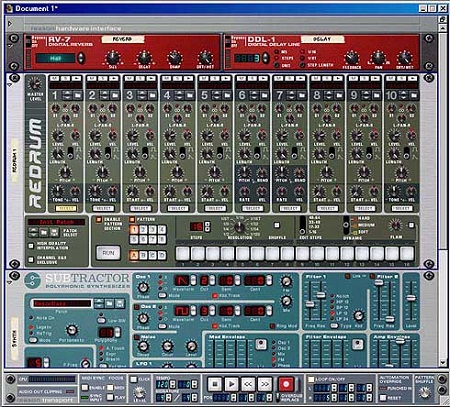Click Subtractor patch up/down selector arrows
This screenshot has height=407, width=450.
pyautogui.click(x=99, y=303)
